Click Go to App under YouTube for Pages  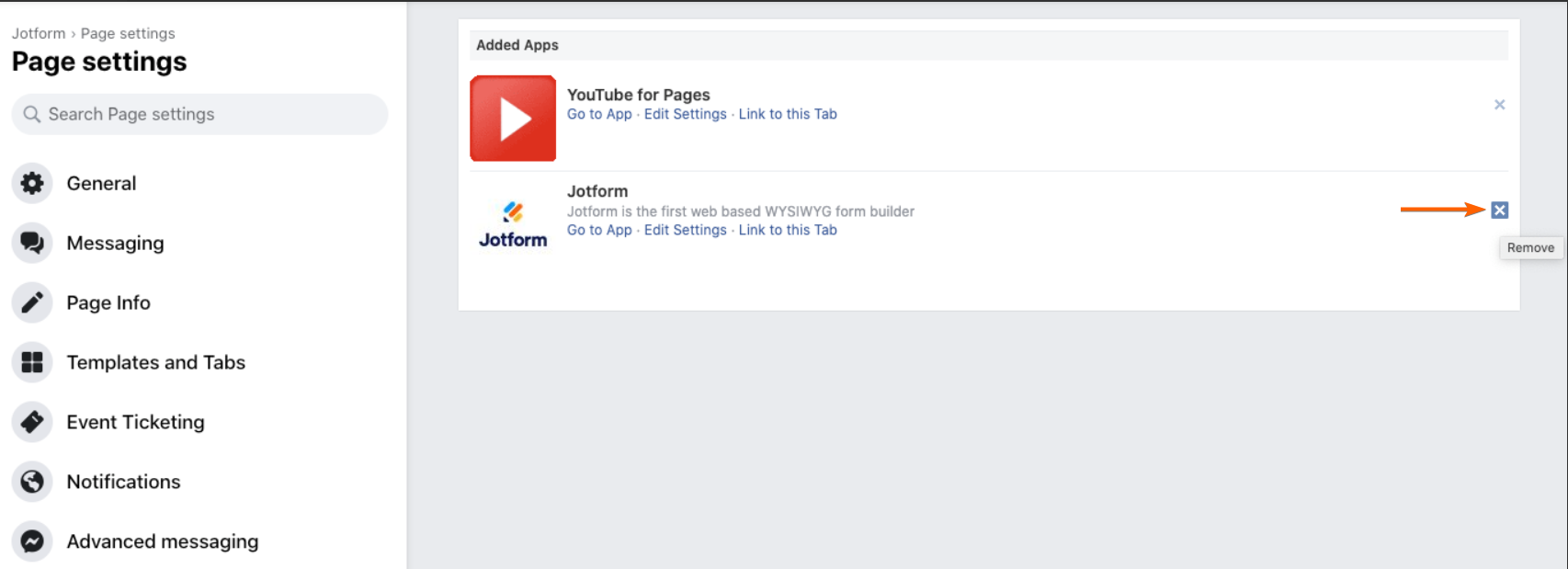pyautogui.click(x=599, y=114)
